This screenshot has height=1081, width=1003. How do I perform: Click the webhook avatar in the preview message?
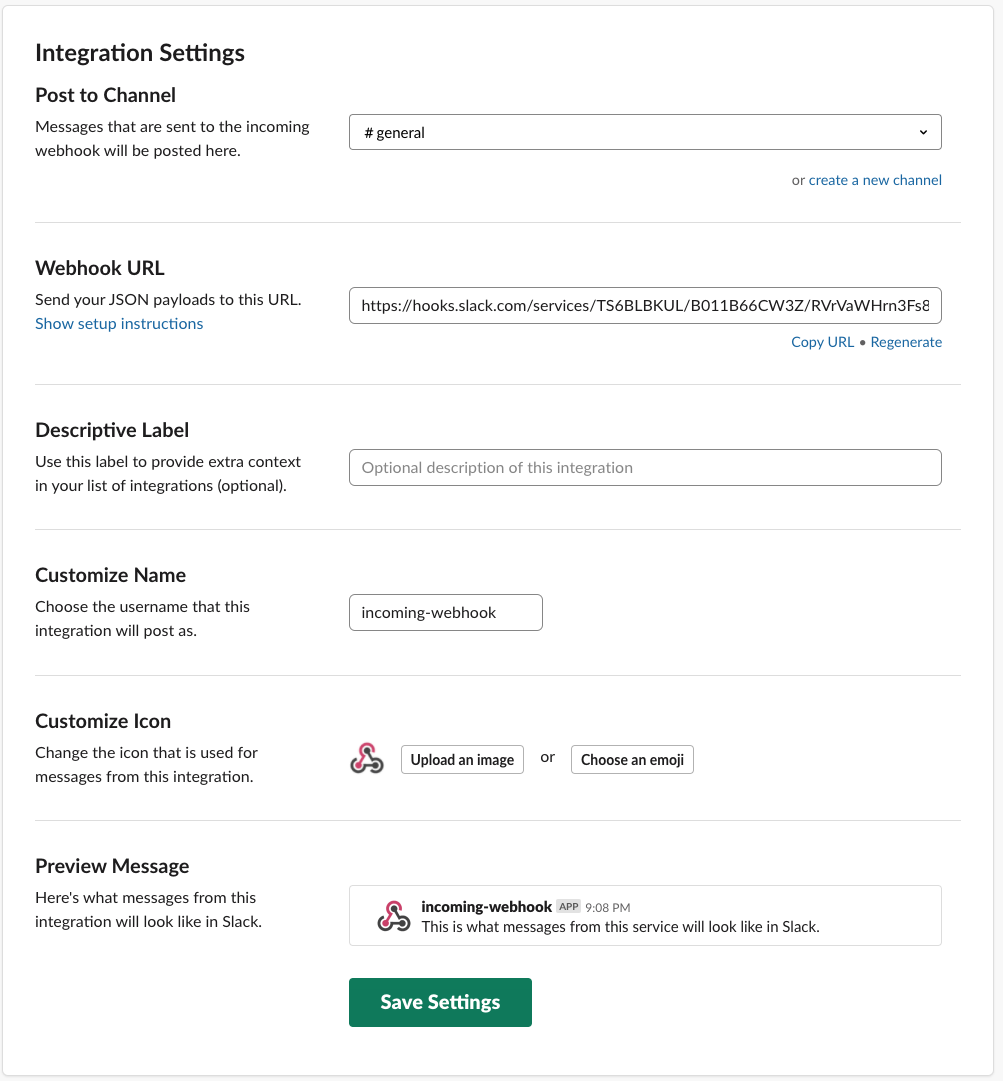pyautogui.click(x=394, y=916)
